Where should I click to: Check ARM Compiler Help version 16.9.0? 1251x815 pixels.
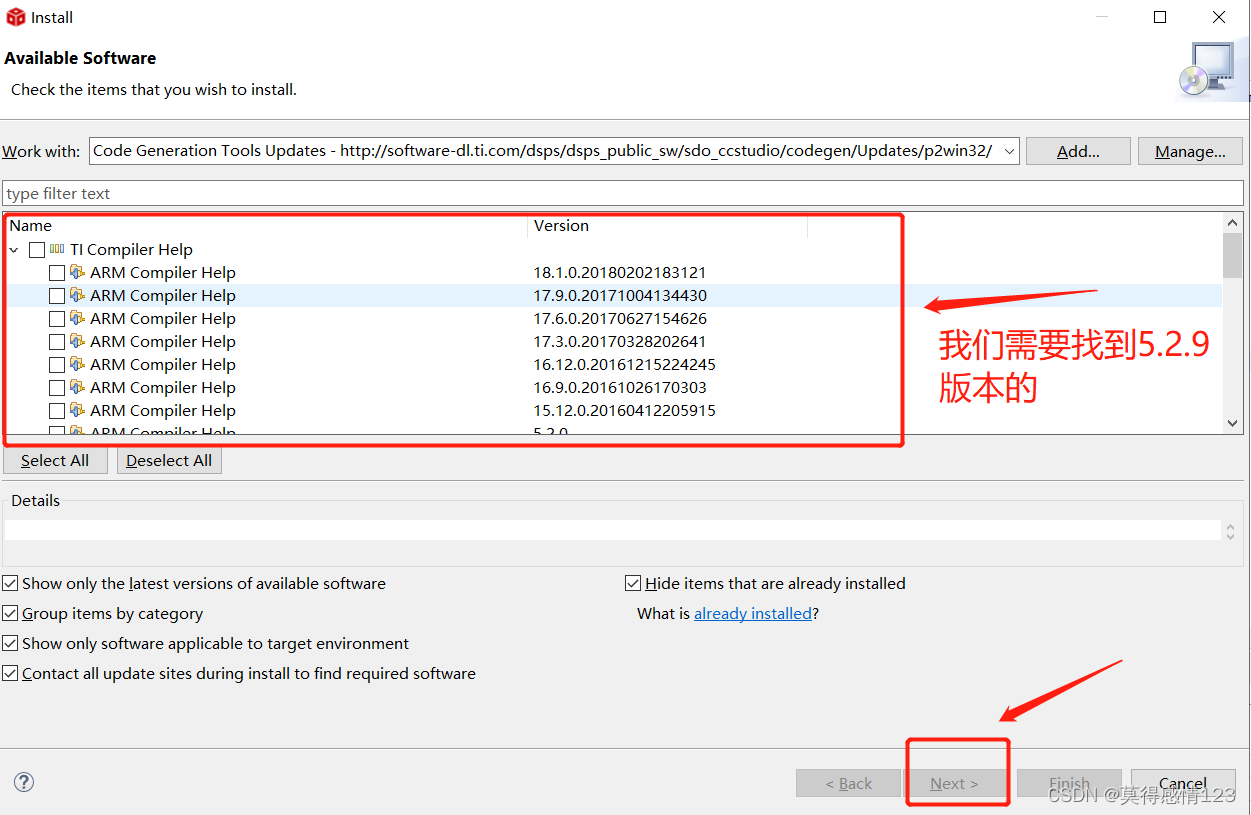57,388
